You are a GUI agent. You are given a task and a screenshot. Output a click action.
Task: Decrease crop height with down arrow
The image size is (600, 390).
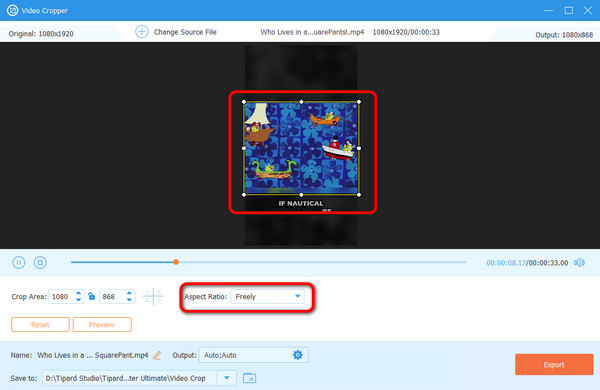[129, 300]
